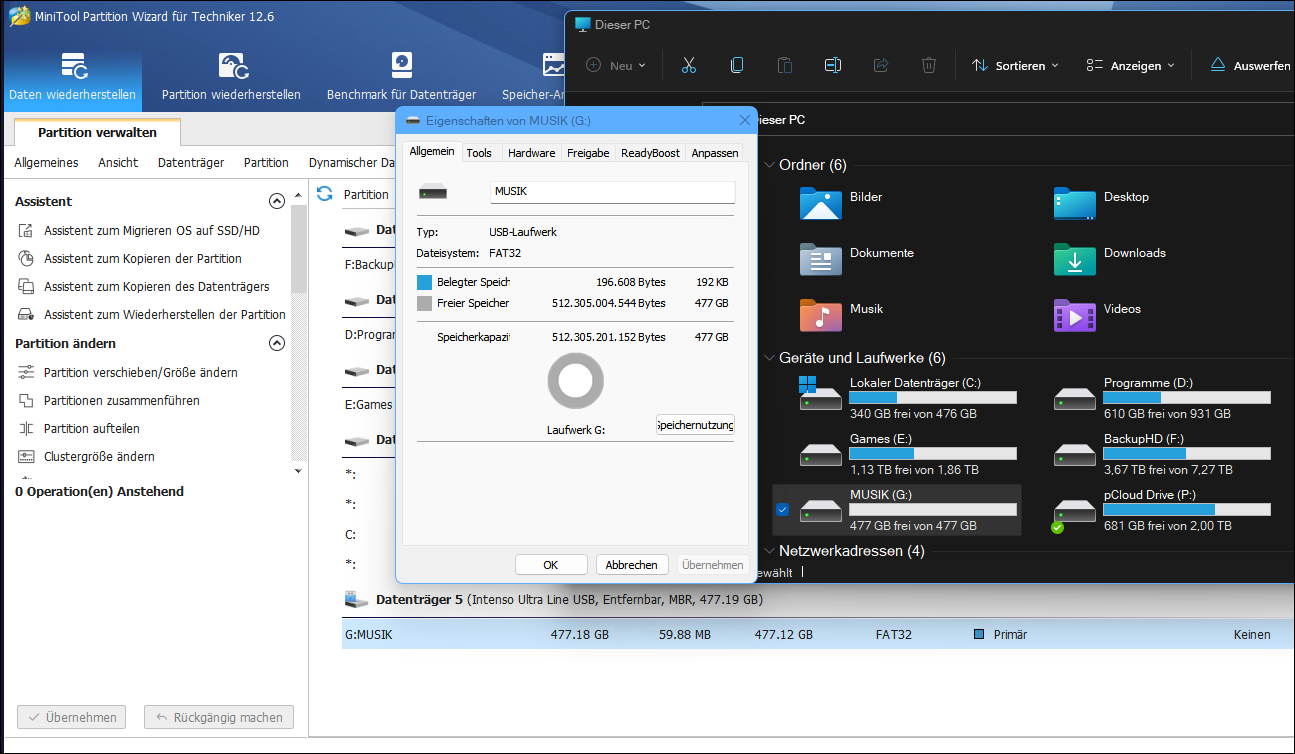Image resolution: width=1295 pixels, height=754 pixels.
Task: Click Abbrechen in the properties dialog
Action: (x=632, y=565)
